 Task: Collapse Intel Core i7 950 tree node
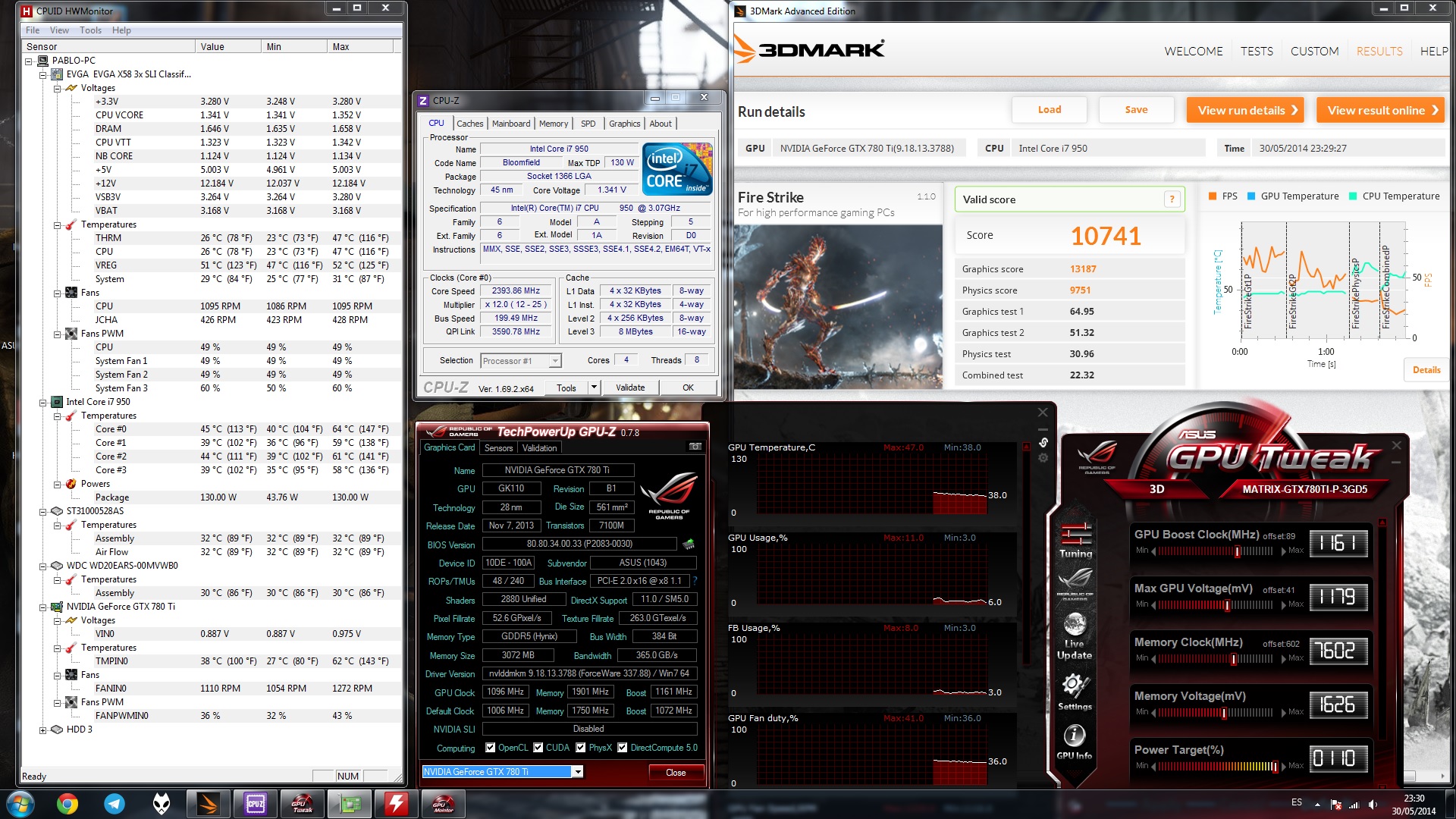click(43, 402)
